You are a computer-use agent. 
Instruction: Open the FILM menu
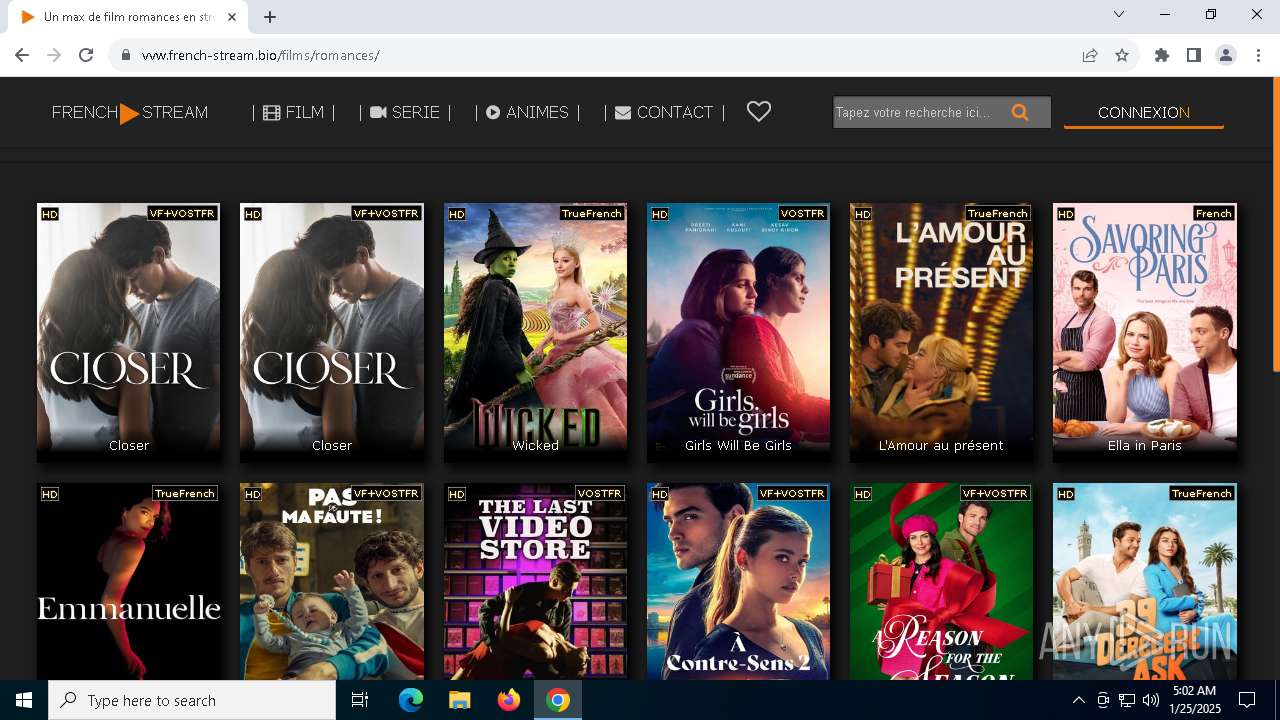click(x=294, y=112)
